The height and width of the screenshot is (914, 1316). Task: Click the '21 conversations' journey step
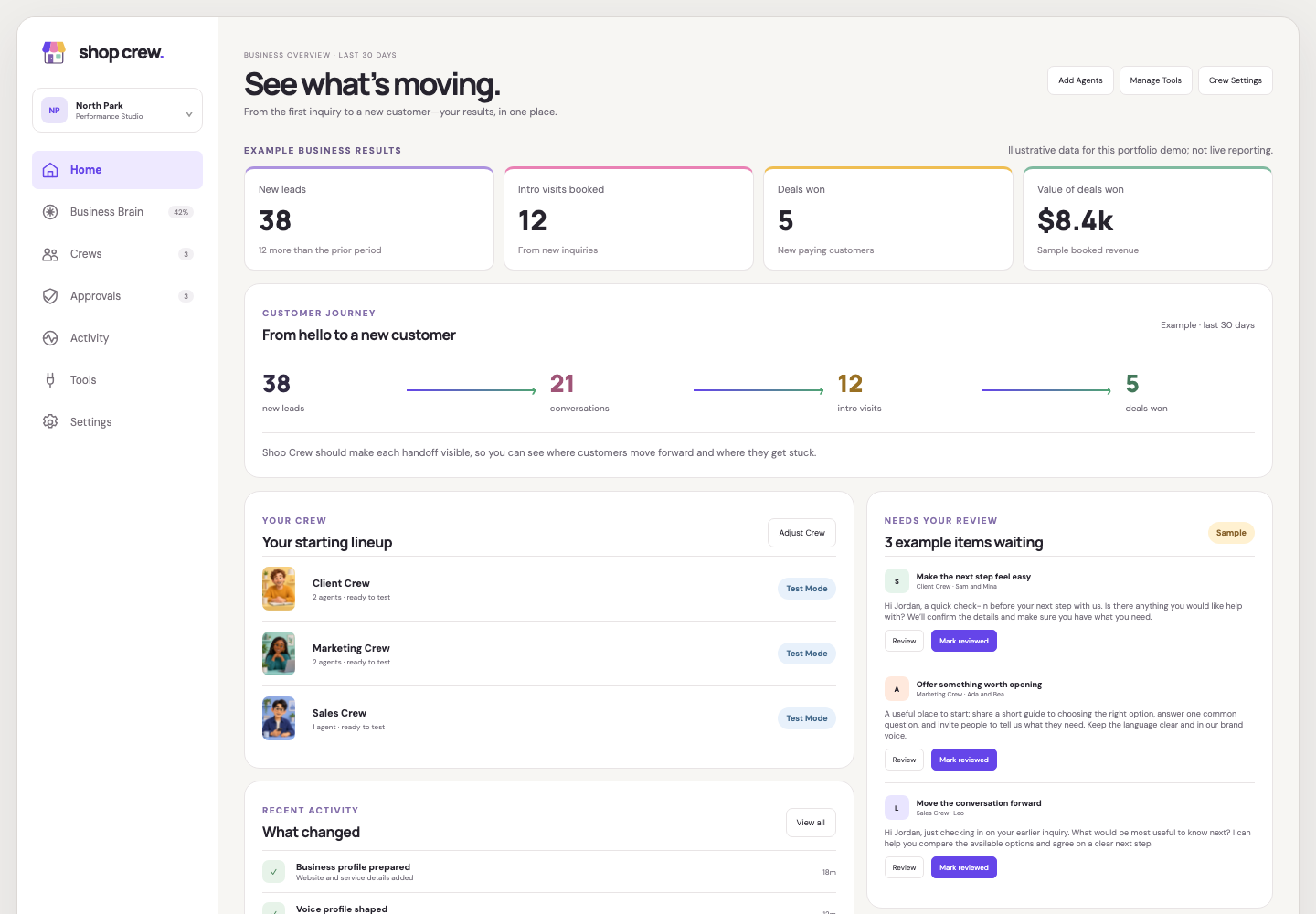click(x=579, y=392)
